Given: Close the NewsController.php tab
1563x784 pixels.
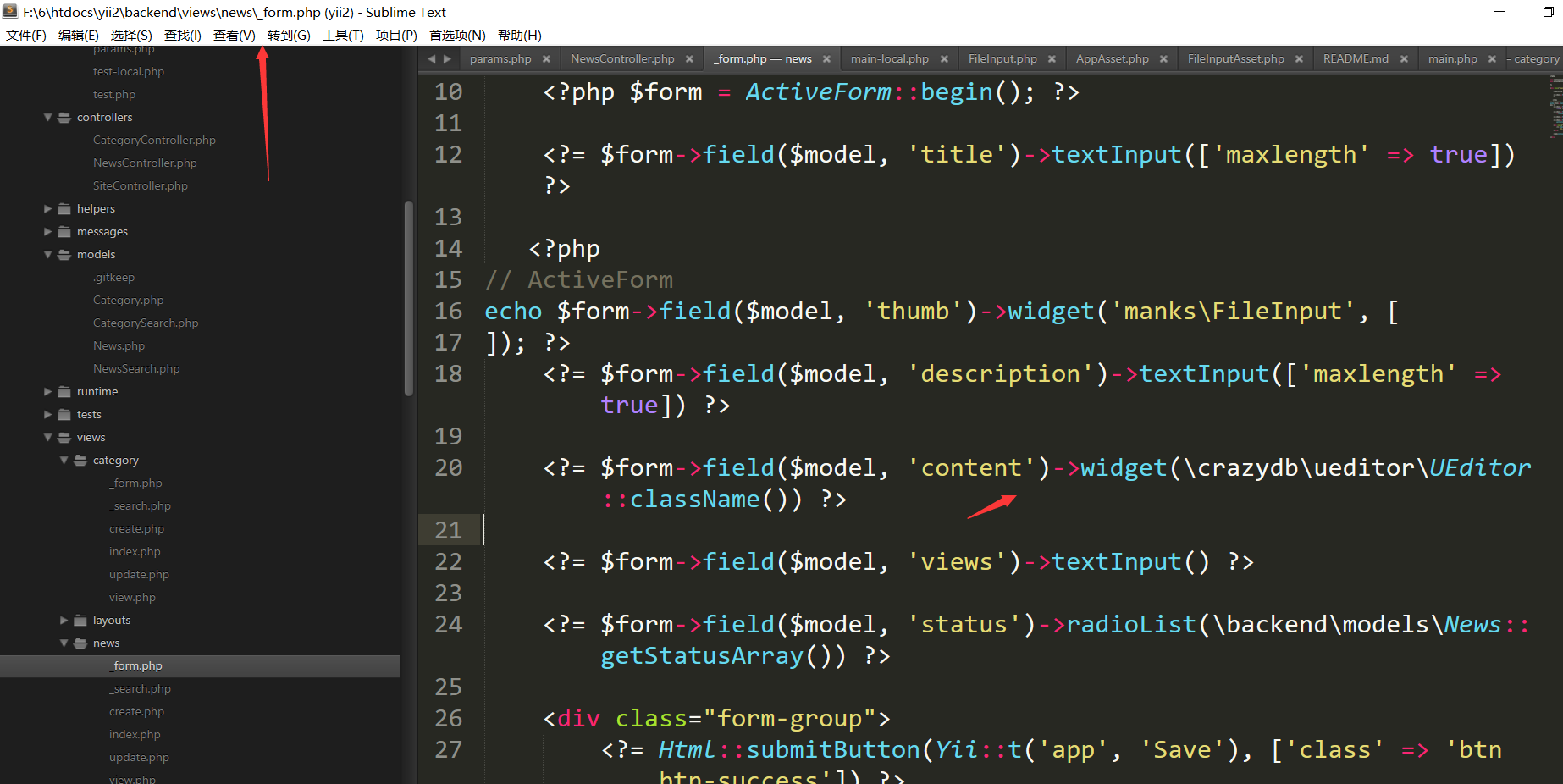Looking at the screenshot, I should [689, 59].
